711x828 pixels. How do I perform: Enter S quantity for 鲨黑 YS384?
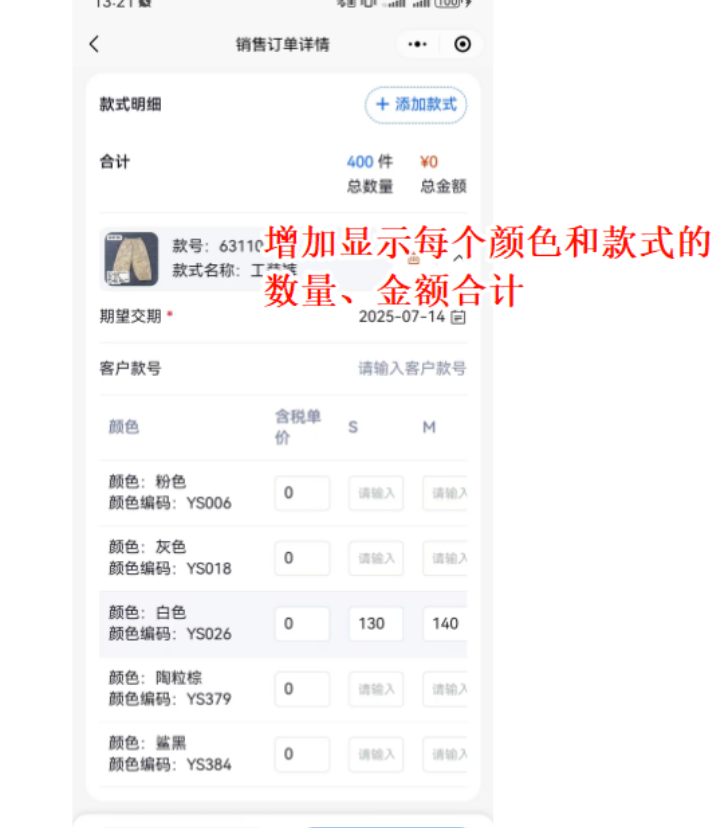[376, 754]
